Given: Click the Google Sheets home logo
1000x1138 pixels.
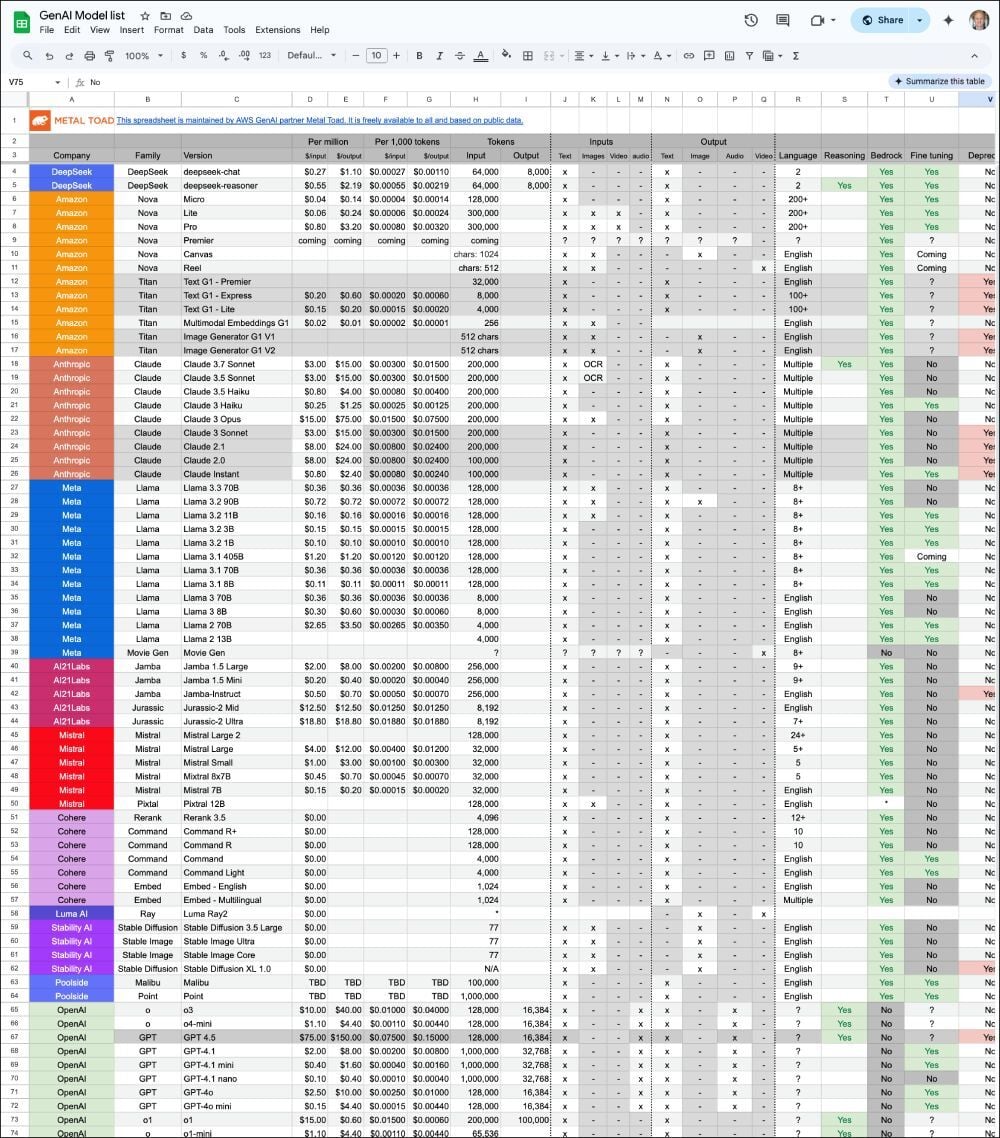Looking at the screenshot, I should [x=22, y=22].
